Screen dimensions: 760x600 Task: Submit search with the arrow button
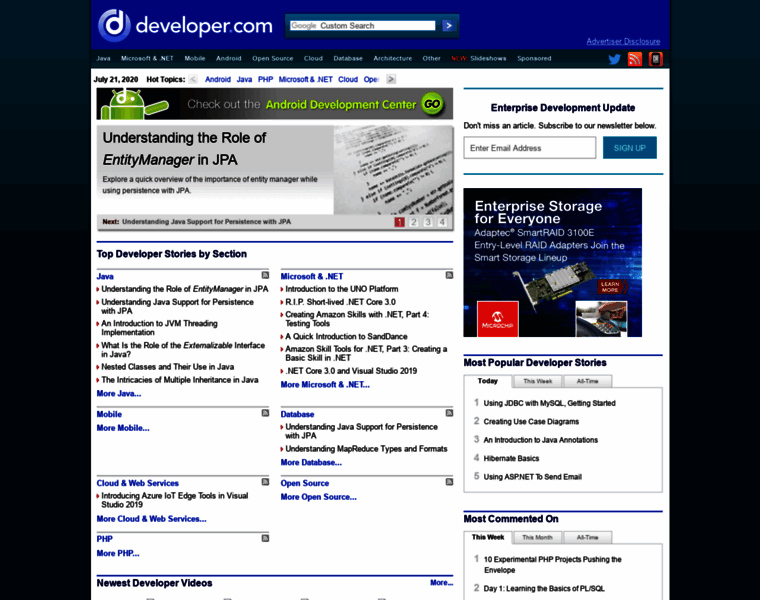[x=448, y=26]
